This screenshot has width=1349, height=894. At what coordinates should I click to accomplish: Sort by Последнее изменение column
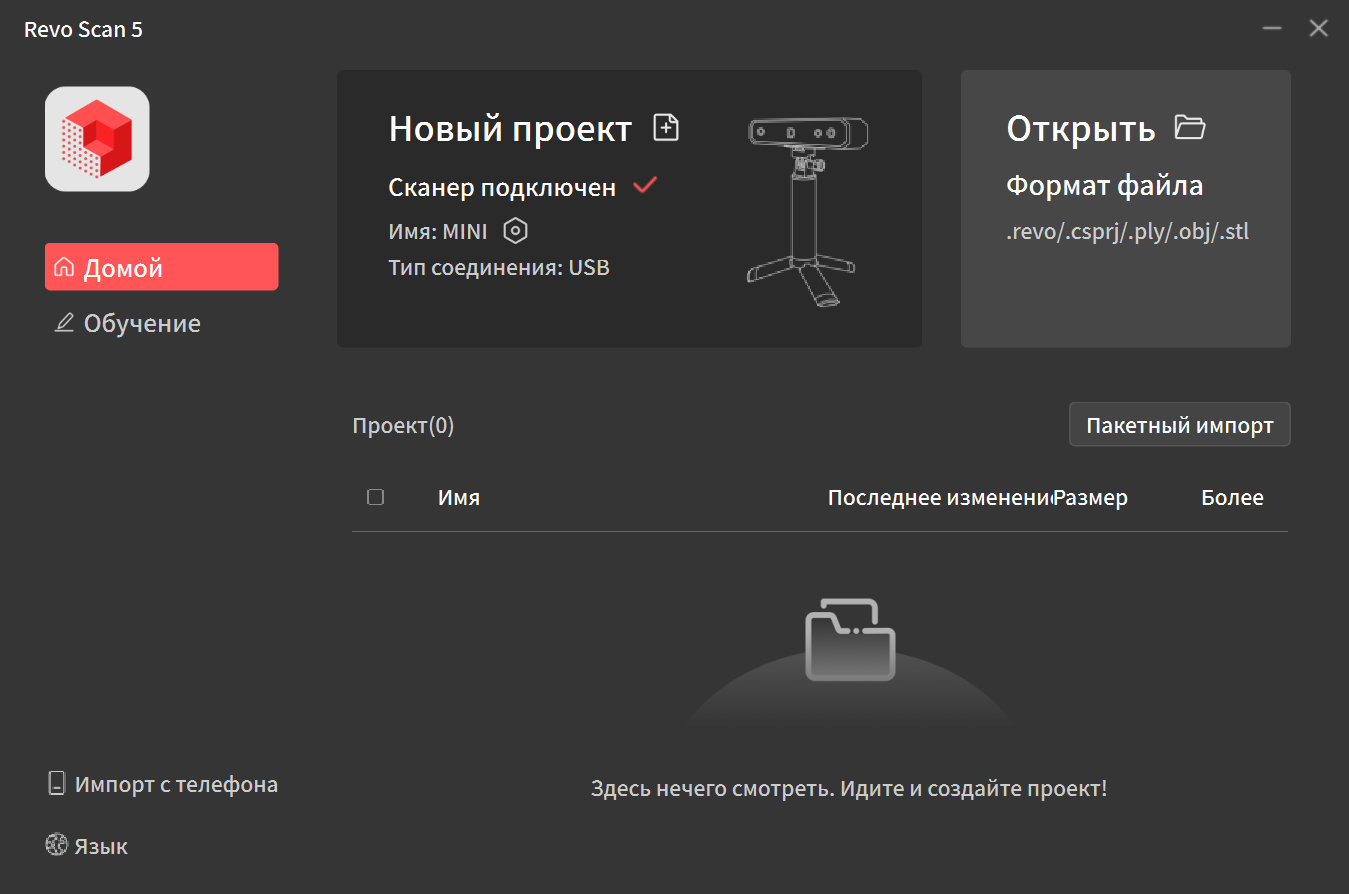[940, 497]
